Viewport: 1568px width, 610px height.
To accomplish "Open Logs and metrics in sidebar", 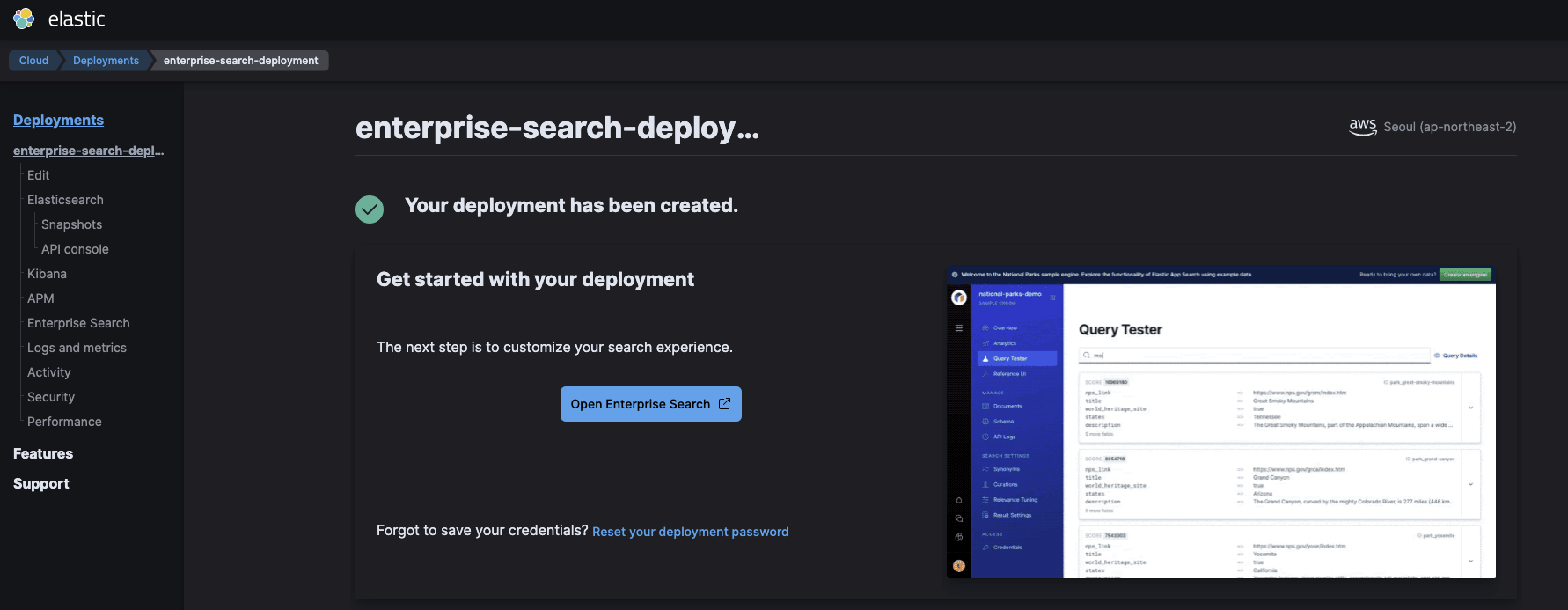I will 77,348.
